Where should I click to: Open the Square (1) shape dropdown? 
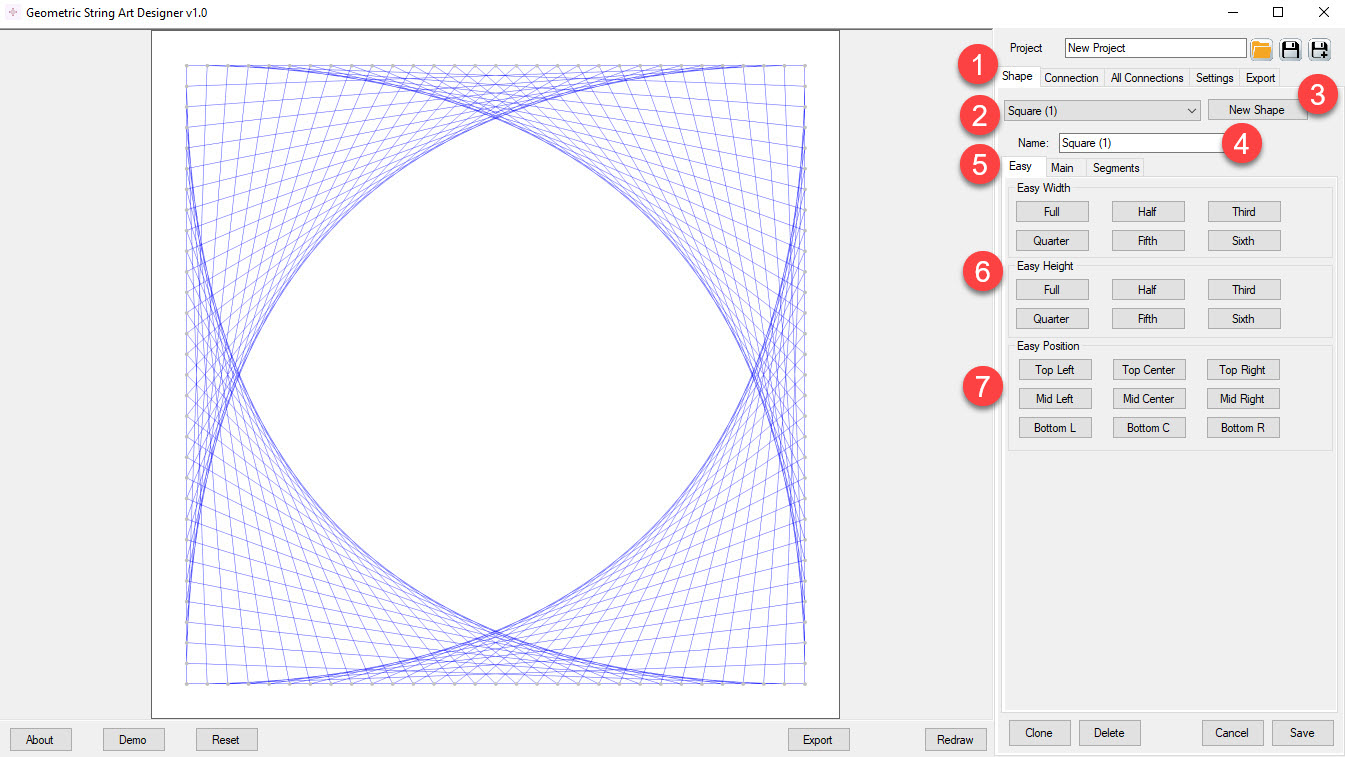coord(1102,110)
